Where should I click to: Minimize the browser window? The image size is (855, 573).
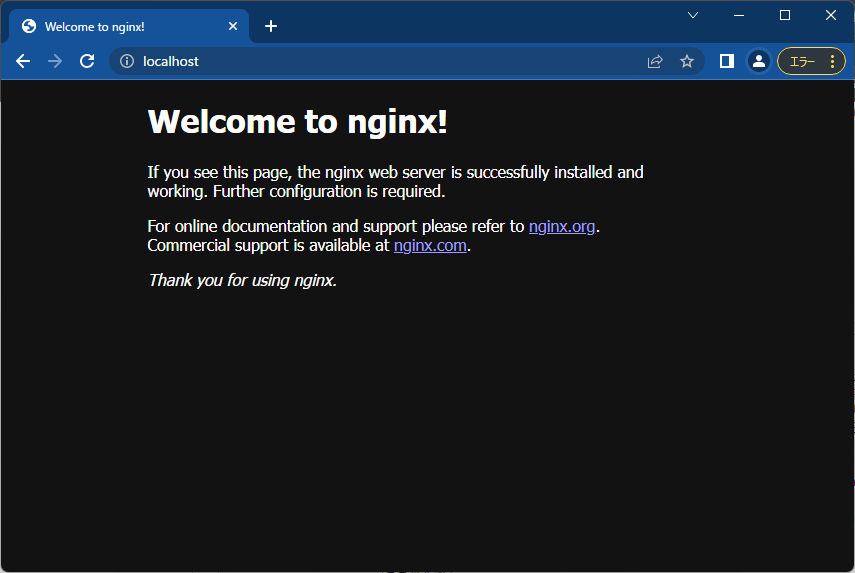pos(739,15)
